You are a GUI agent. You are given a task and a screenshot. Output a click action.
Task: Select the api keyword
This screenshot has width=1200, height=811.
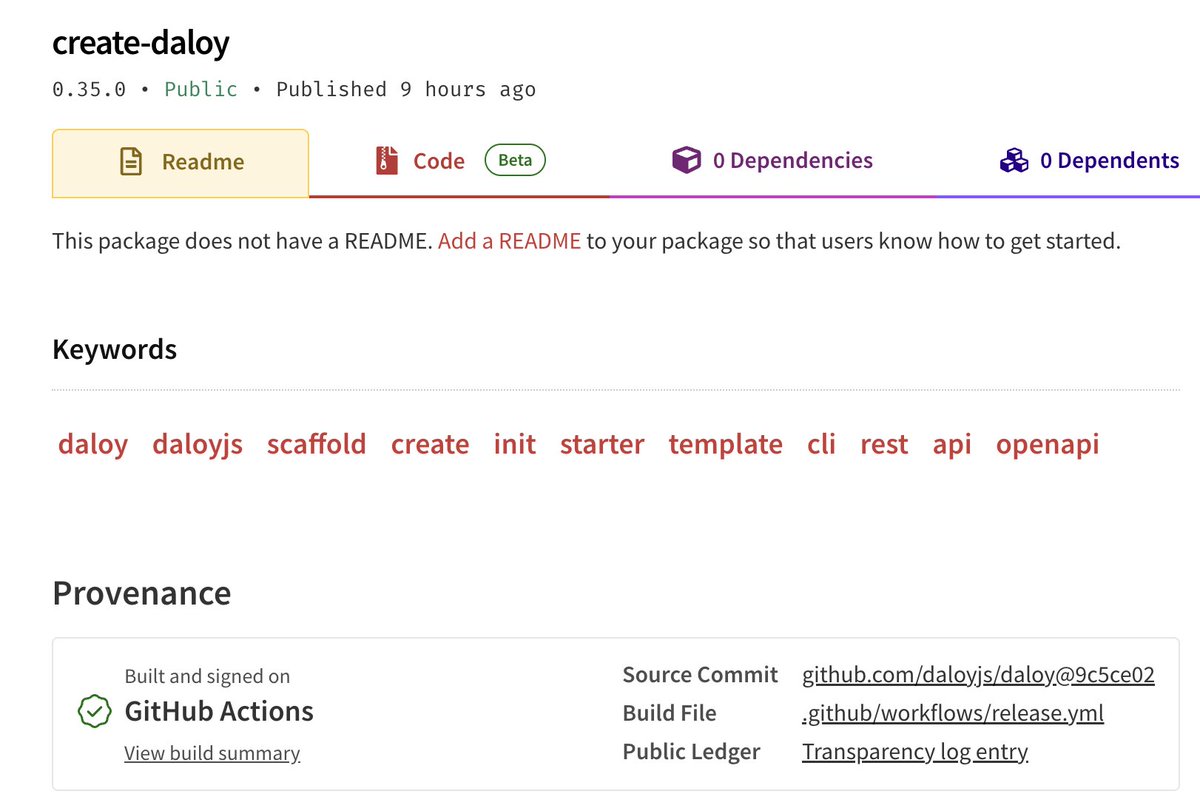coord(952,444)
